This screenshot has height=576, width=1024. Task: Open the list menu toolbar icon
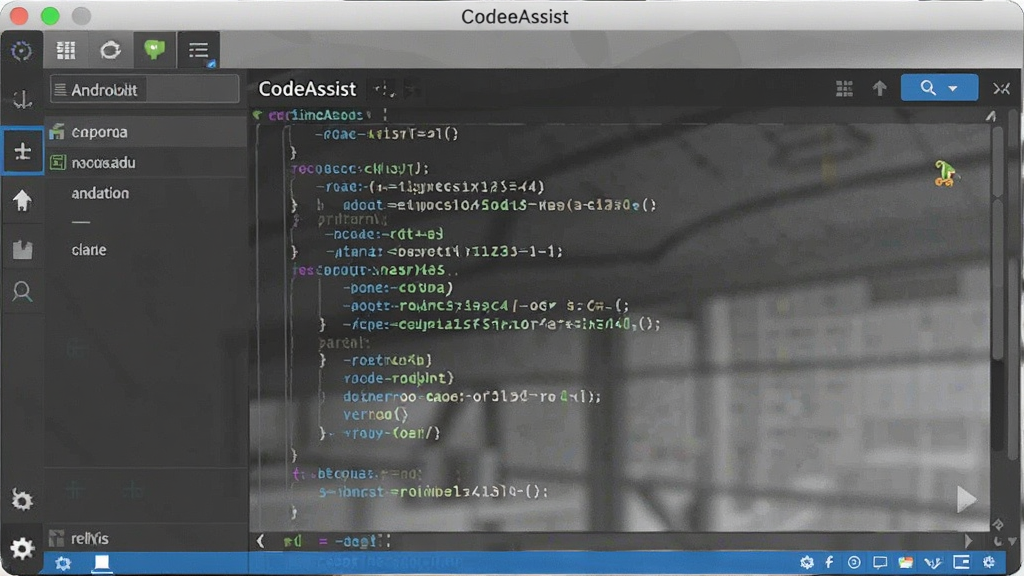click(x=199, y=50)
